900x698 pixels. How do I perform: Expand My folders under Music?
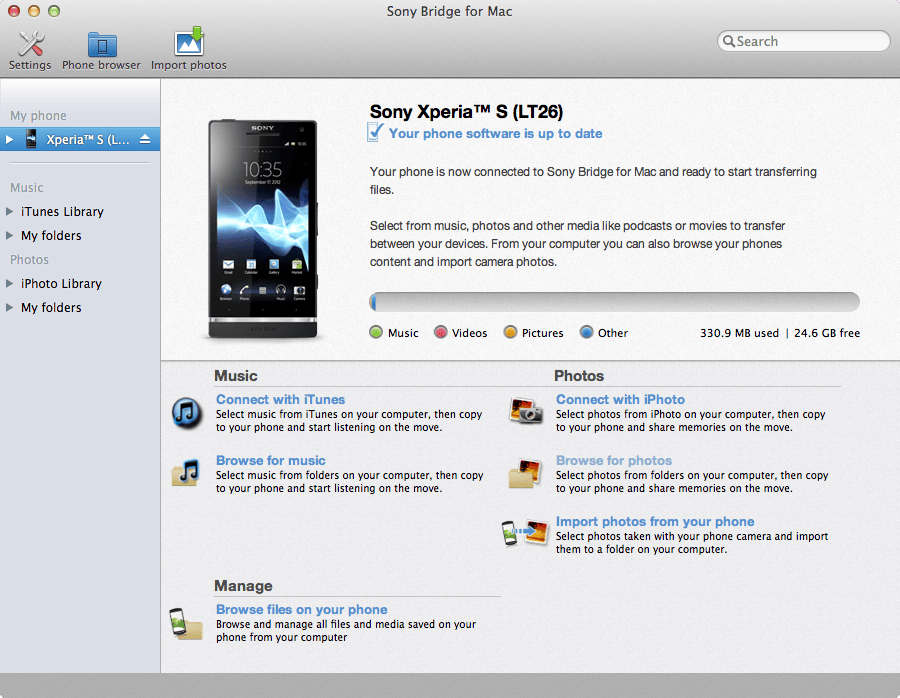click(9, 235)
